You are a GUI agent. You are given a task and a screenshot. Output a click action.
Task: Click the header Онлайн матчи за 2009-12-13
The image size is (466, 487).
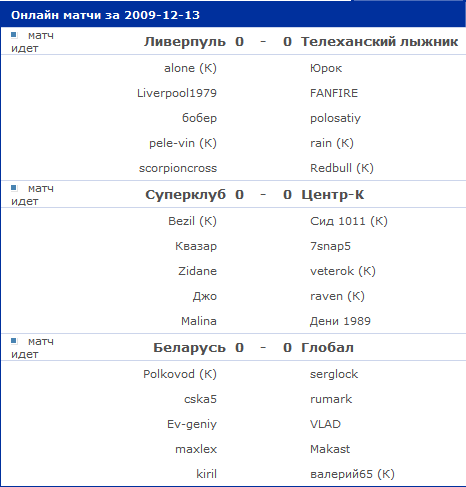(x=105, y=15)
